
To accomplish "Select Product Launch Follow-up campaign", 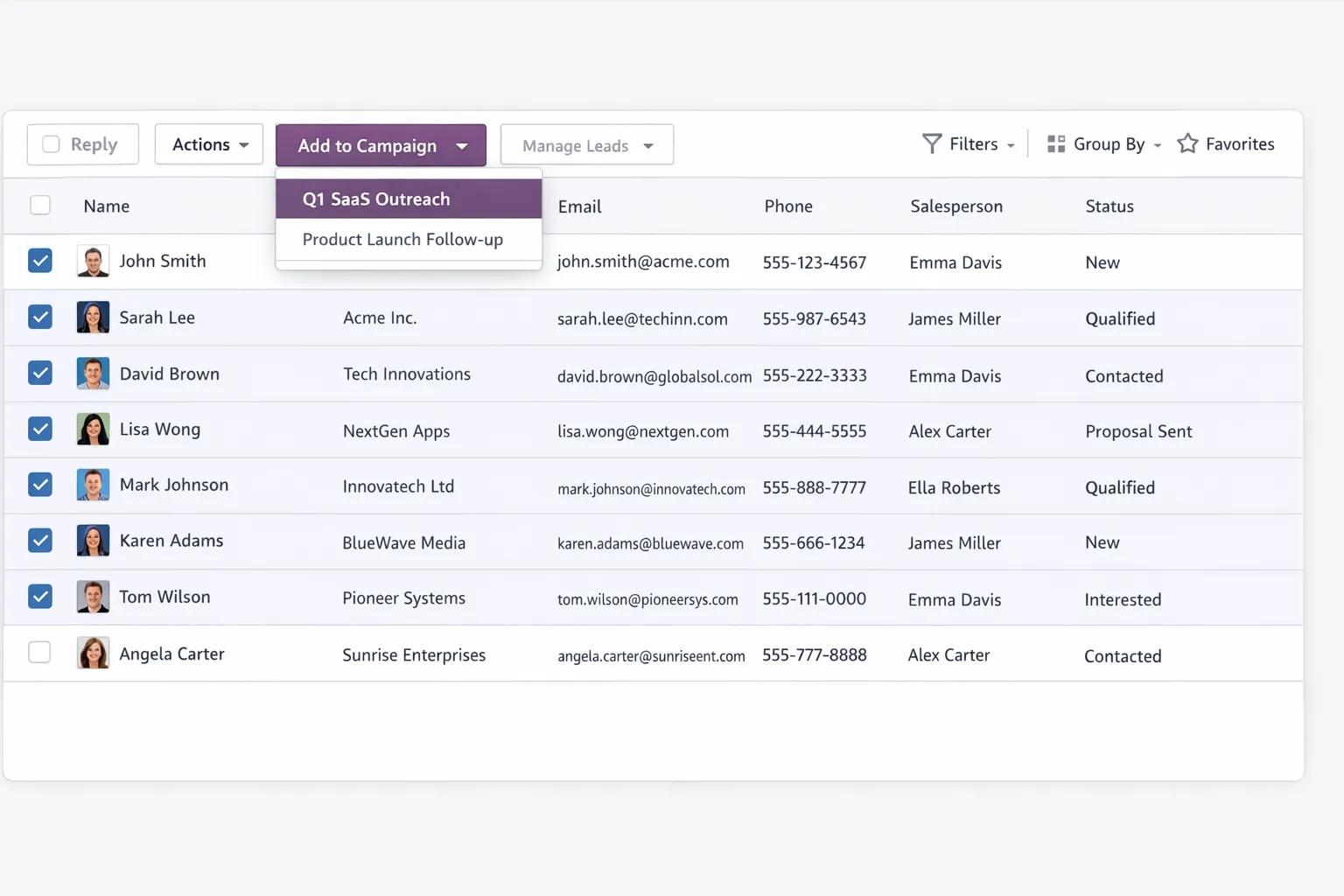I will coord(402,239).
